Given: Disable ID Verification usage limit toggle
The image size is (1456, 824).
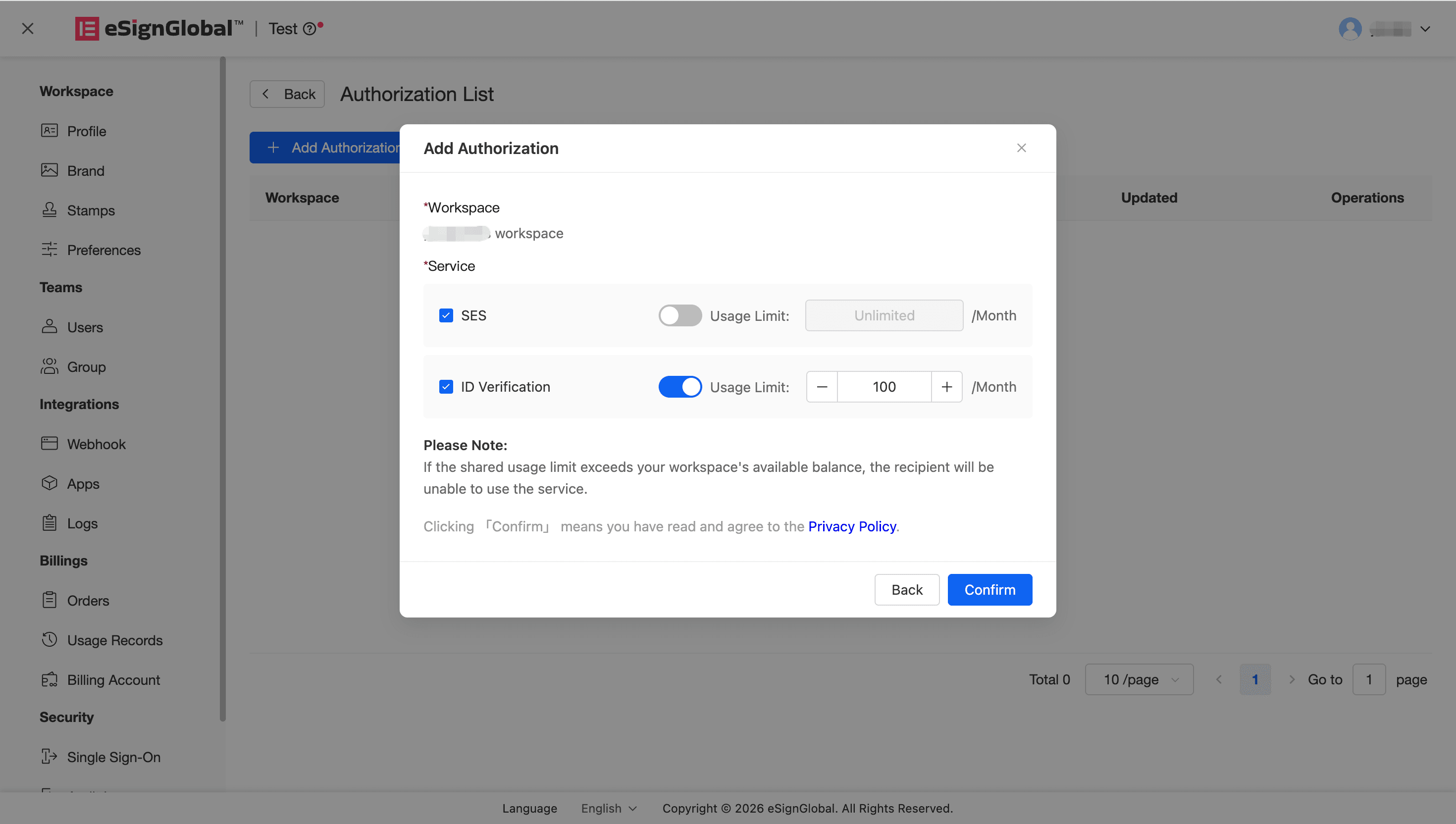Looking at the screenshot, I should pos(679,387).
